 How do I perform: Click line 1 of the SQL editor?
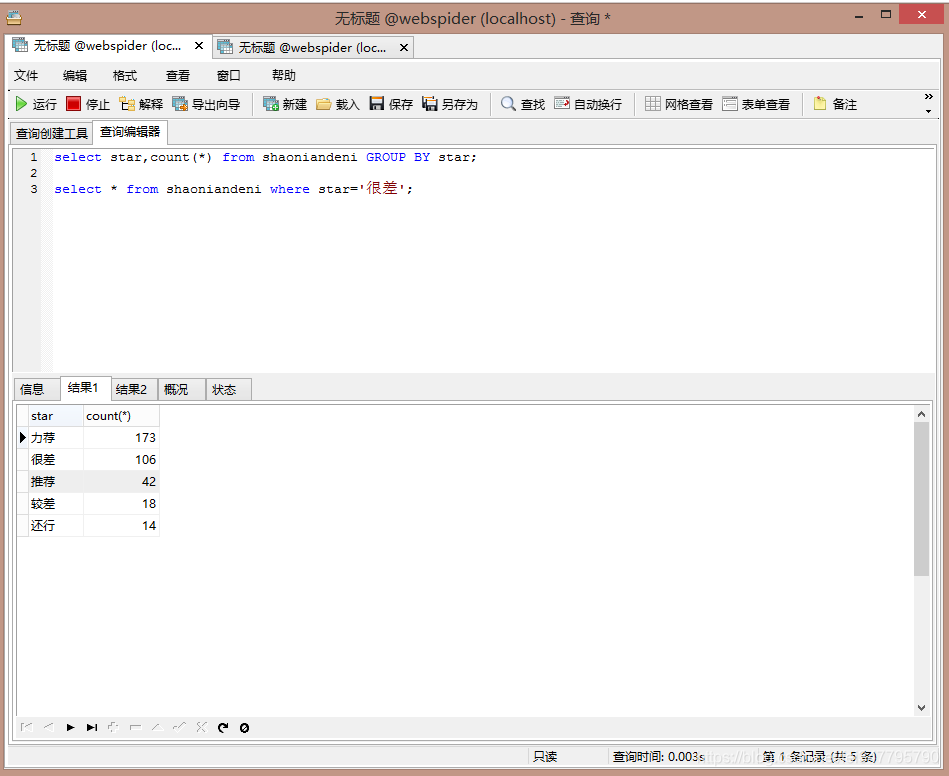265,157
